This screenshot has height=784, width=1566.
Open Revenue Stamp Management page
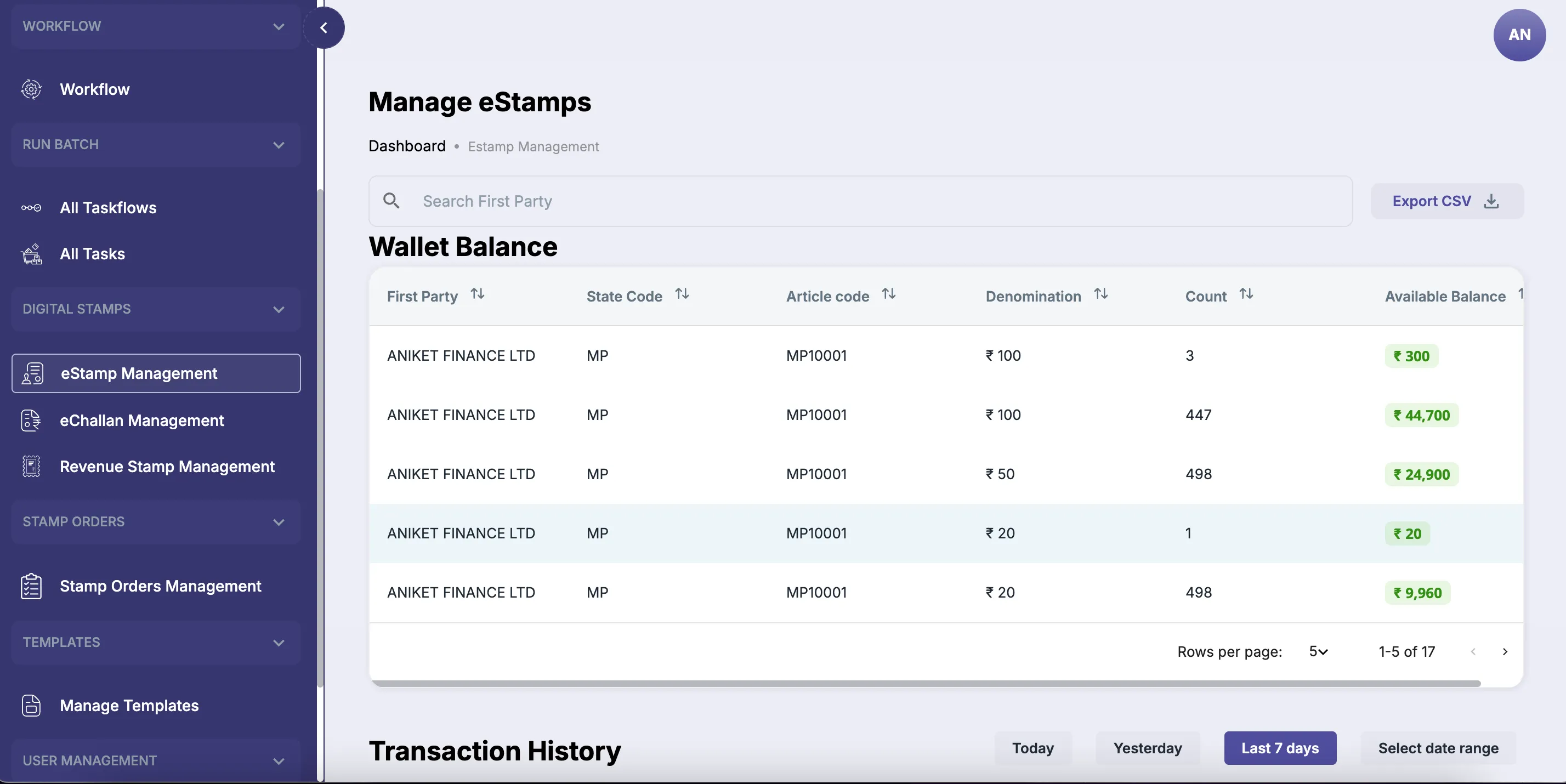coord(167,467)
